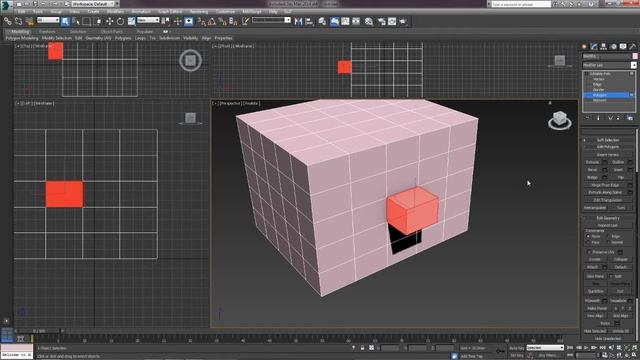The width and height of the screenshot is (640, 360).
Task: Open the Utilities command panel tab
Action: click(633, 47)
